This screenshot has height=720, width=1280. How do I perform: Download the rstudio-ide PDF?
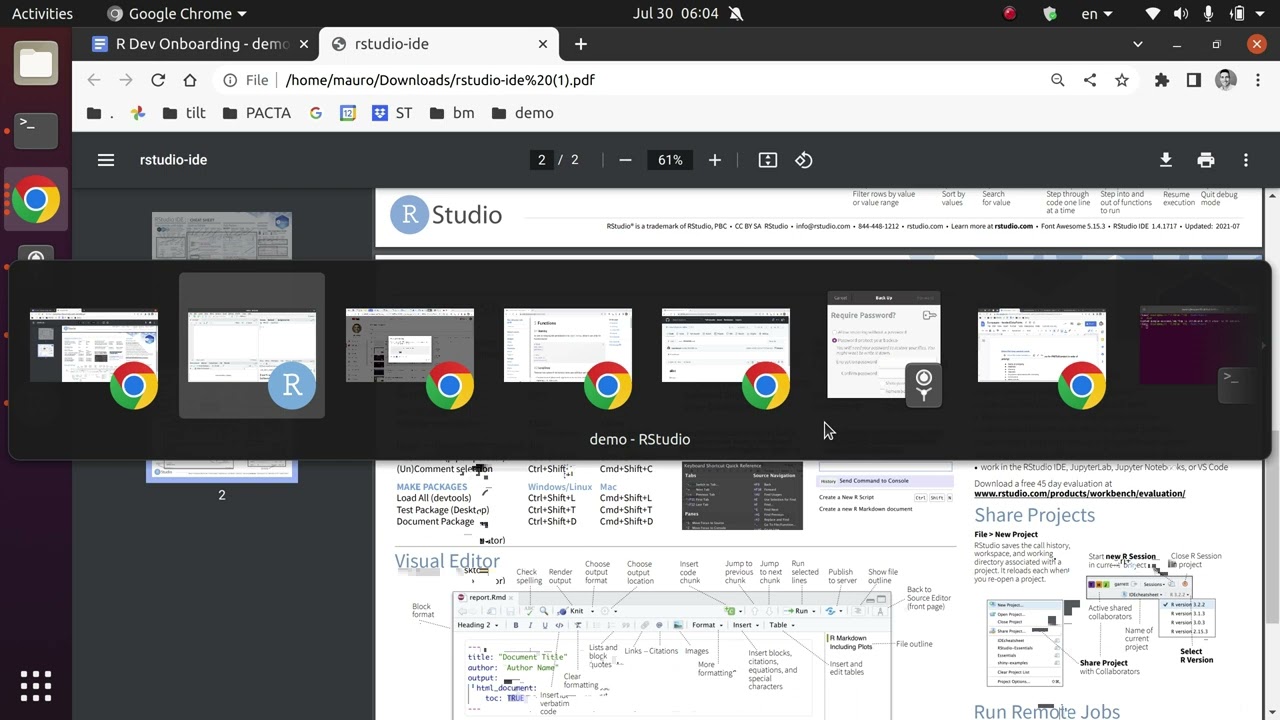(1165, 160)
